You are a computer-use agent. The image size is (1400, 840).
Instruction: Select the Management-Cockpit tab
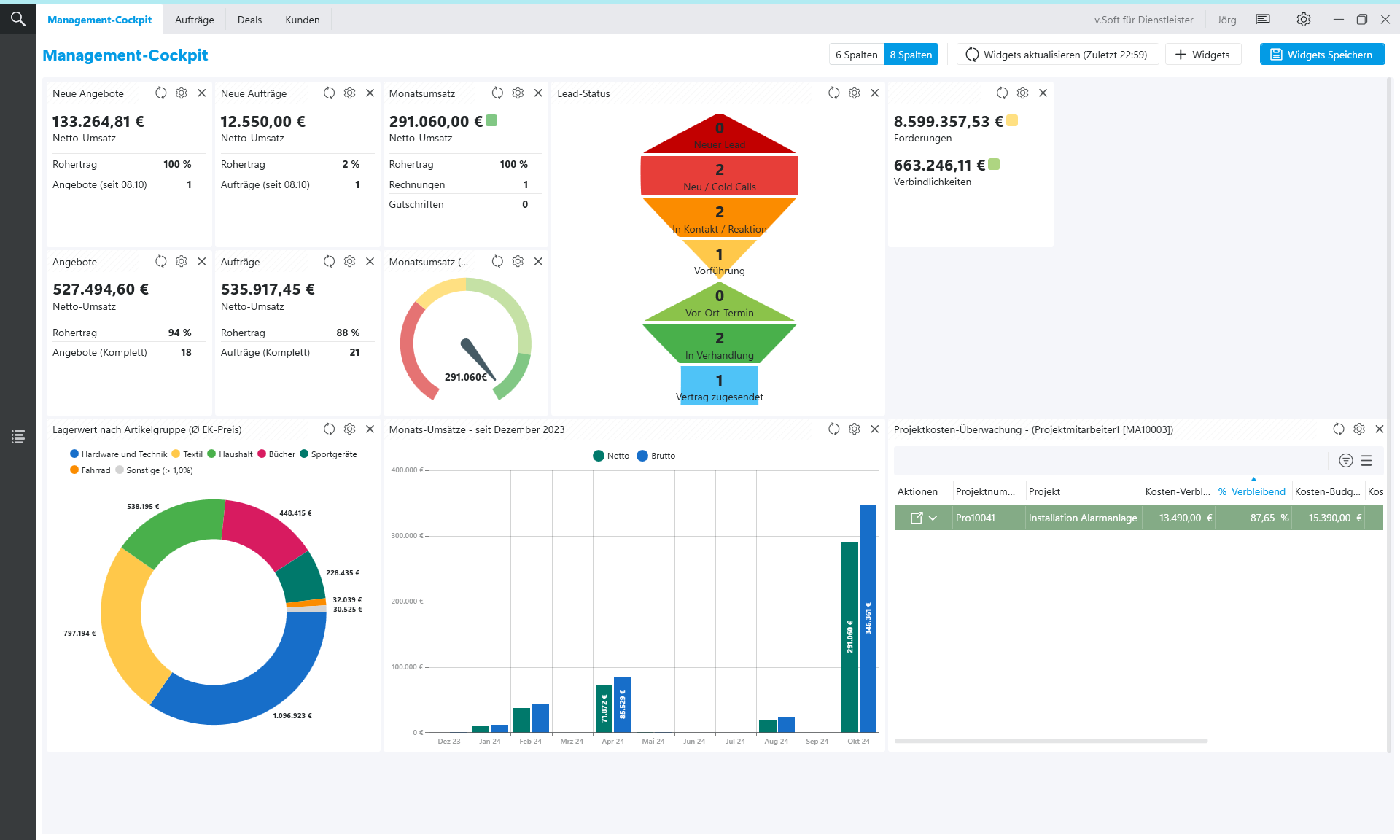point(100,20)
